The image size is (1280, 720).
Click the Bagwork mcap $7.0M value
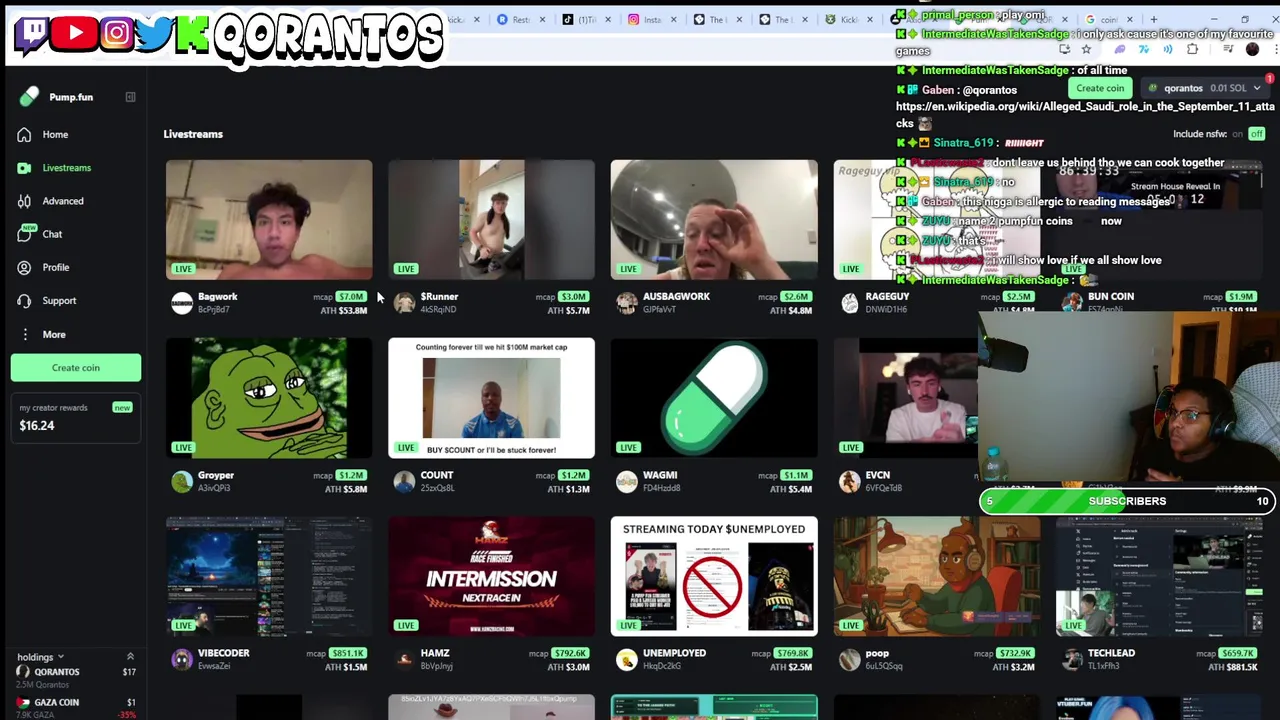point(351,297)
